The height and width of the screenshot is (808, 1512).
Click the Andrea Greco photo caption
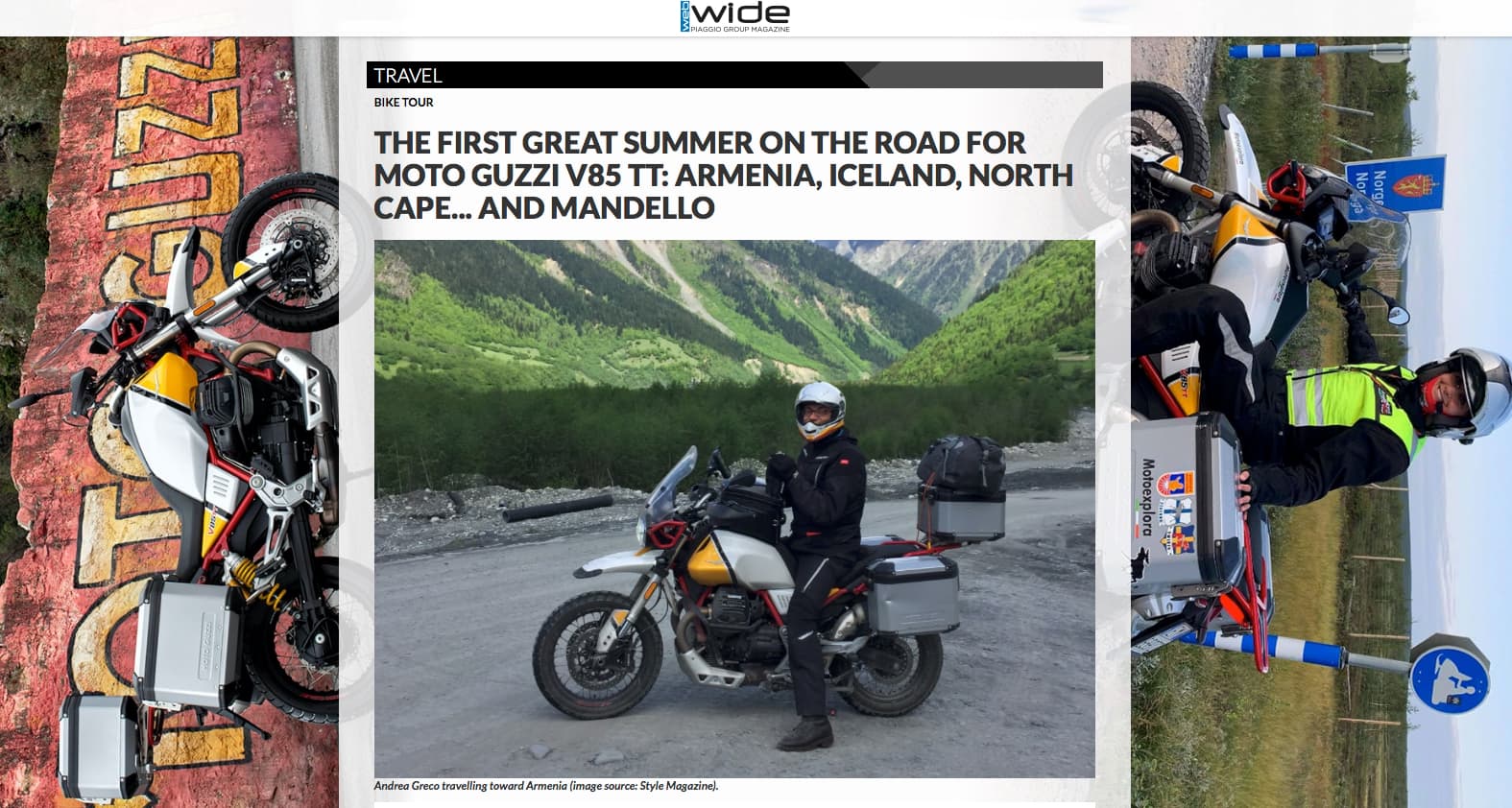click(x=546, y=786)
